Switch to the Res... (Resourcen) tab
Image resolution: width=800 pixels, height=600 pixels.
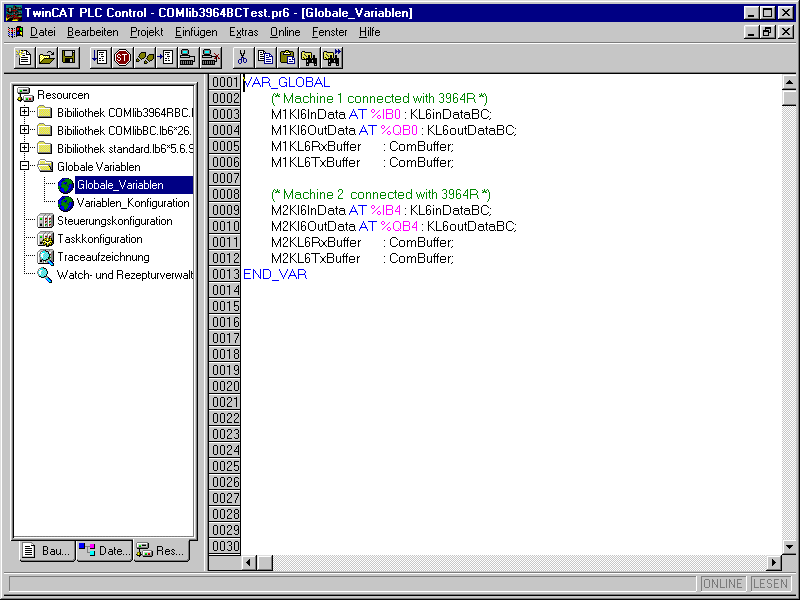click(162, 551)
